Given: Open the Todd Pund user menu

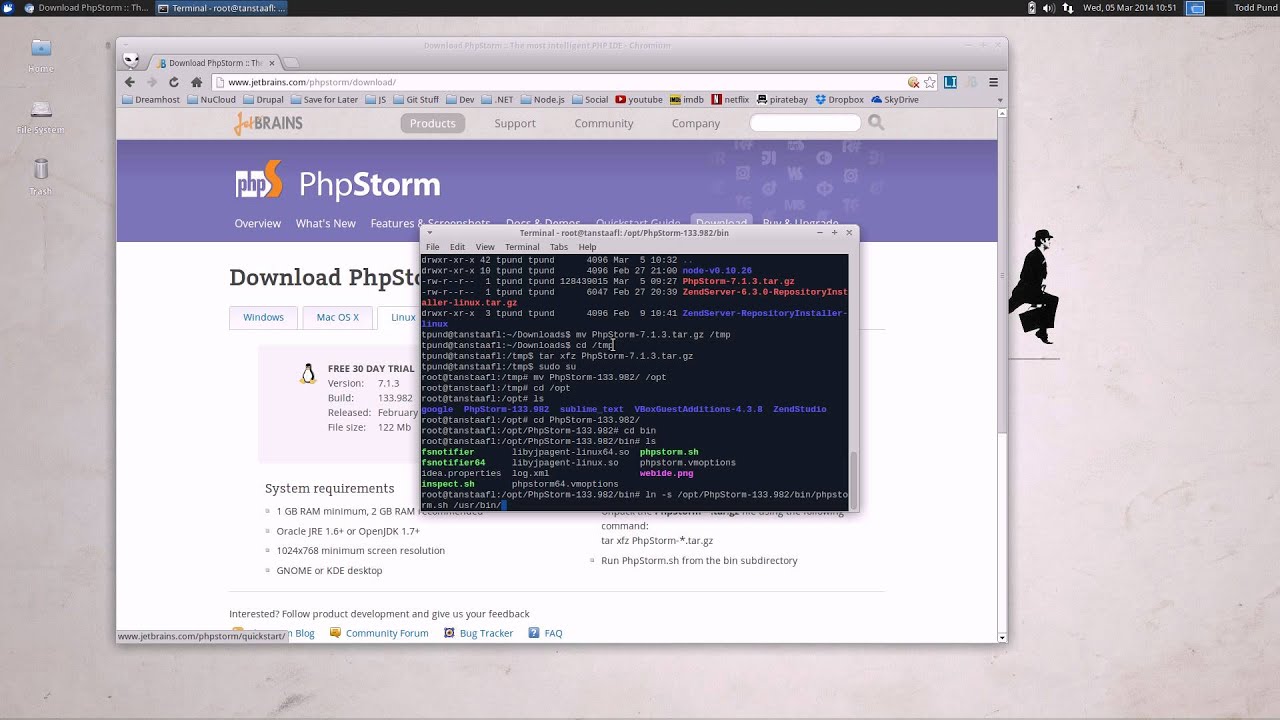Looking at the screenshot, I should pyautogui.click(x=1256, y=8).
